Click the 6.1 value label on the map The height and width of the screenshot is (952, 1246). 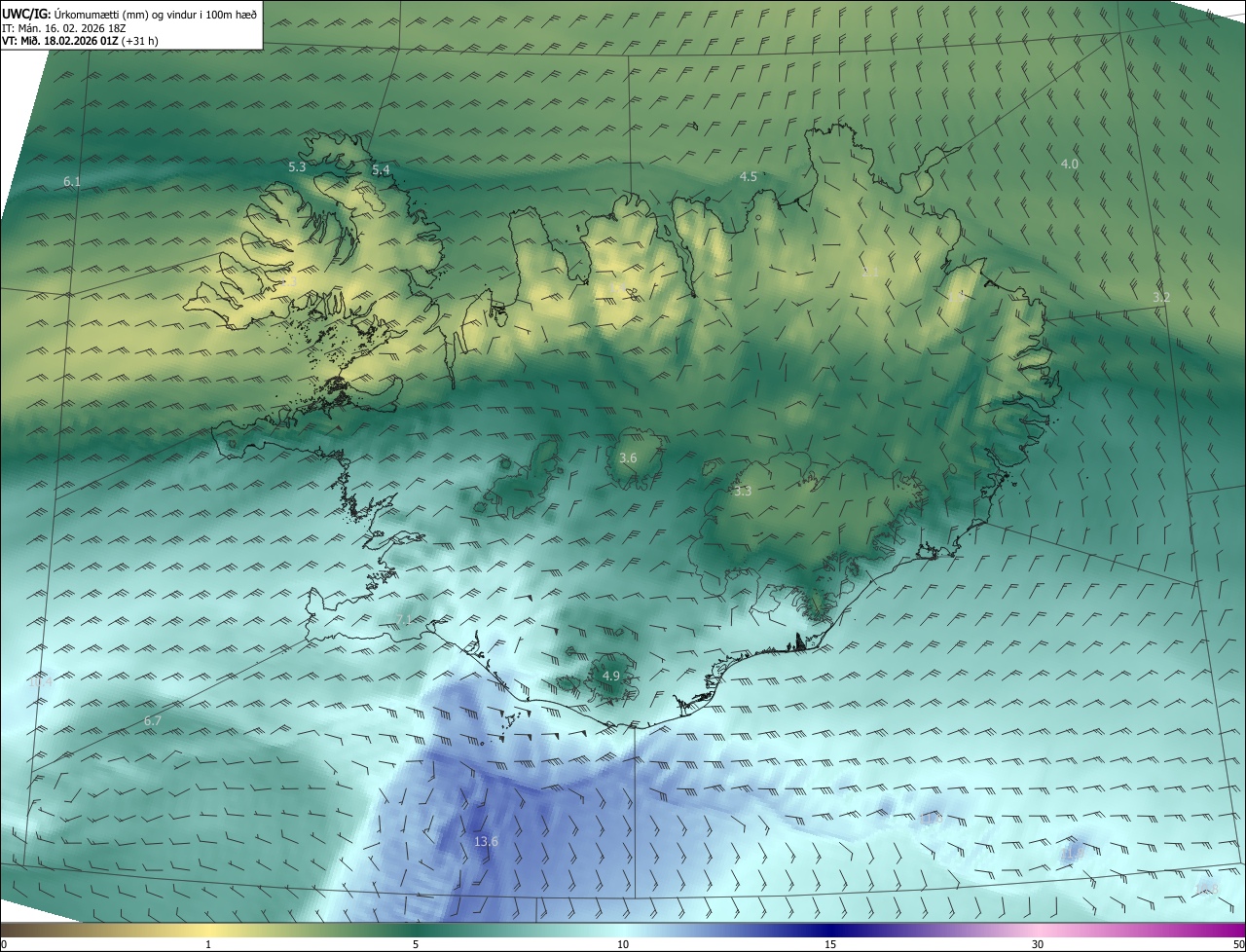point(72,182)
